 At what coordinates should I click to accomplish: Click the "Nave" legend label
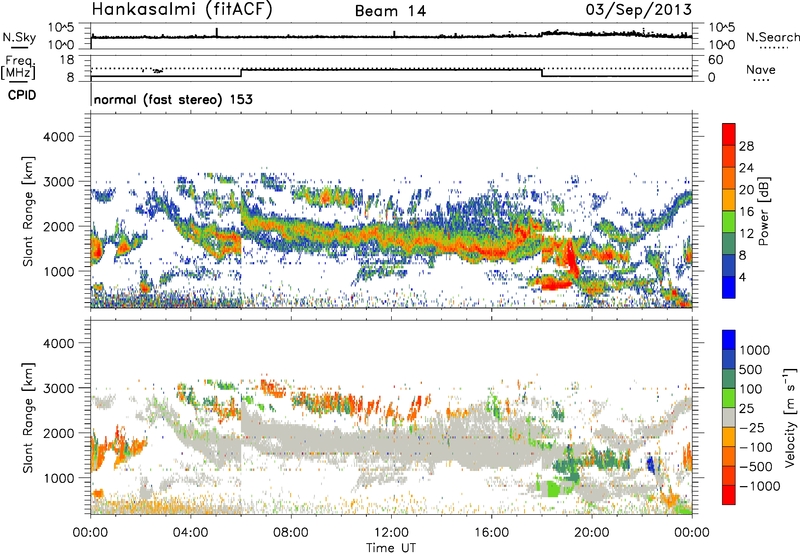tap(761, 69)
